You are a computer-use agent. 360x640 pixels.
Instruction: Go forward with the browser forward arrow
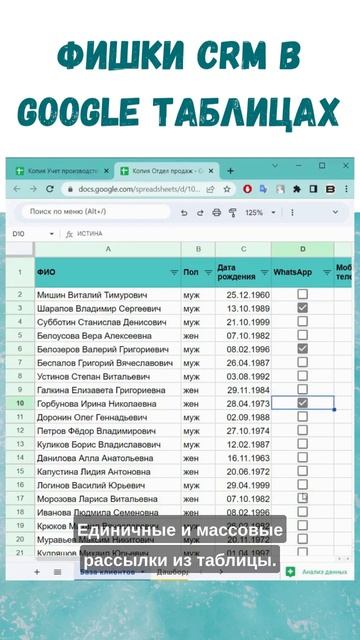coord(33,189)
